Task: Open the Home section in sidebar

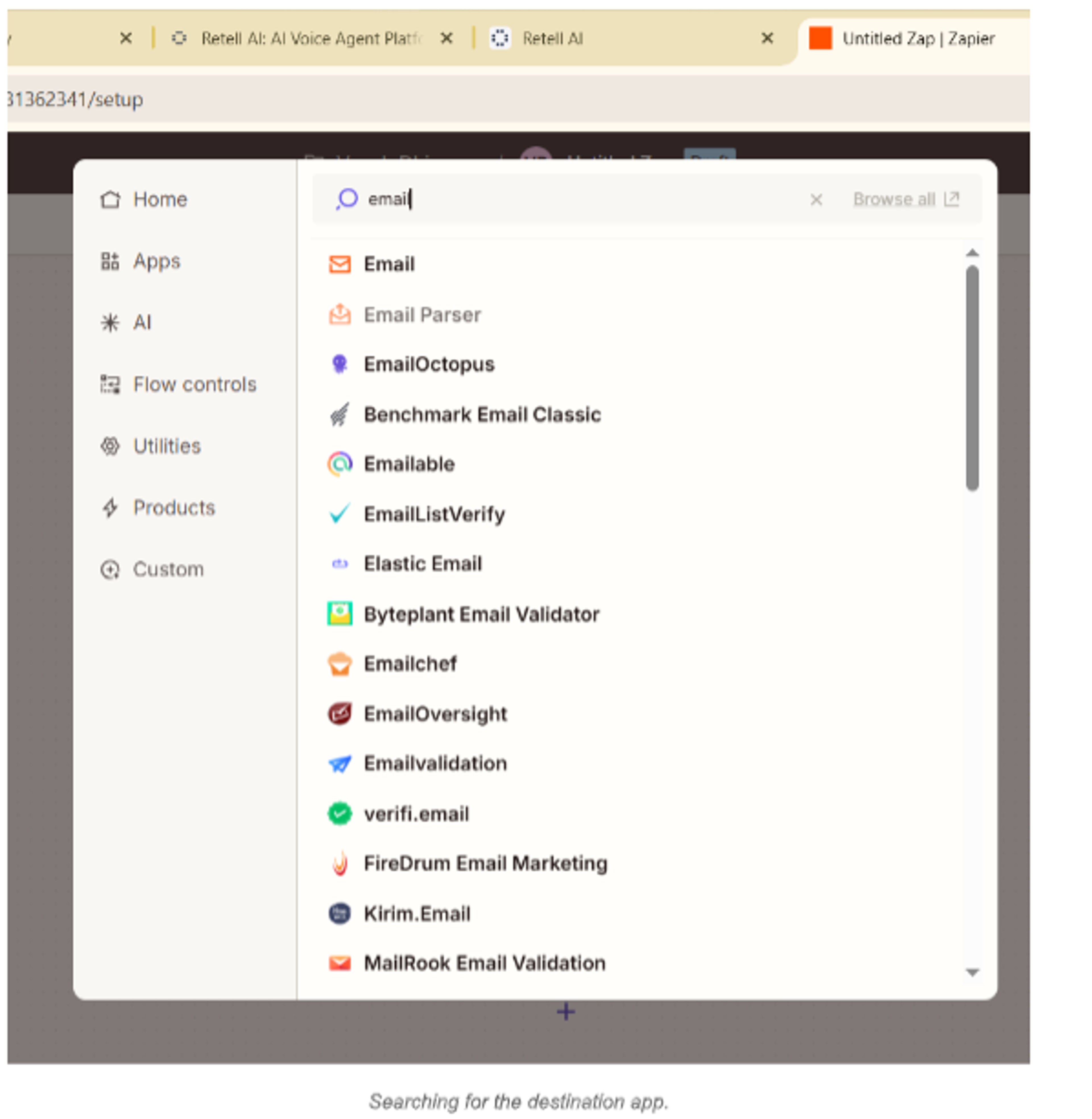Action: [143, 199]
